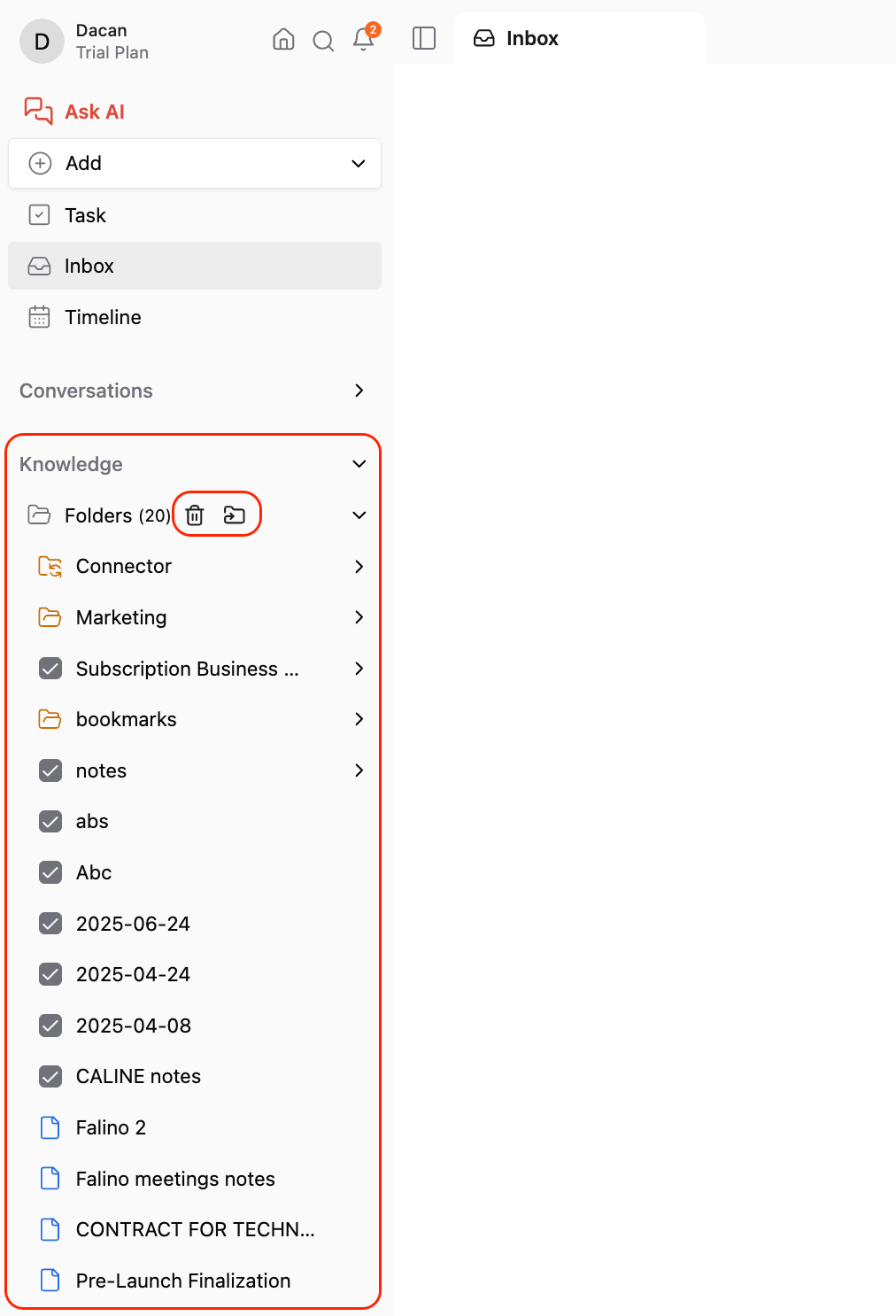
Task: Uncheck the 2025-04-24 checkbox
Action: point(50,973)
